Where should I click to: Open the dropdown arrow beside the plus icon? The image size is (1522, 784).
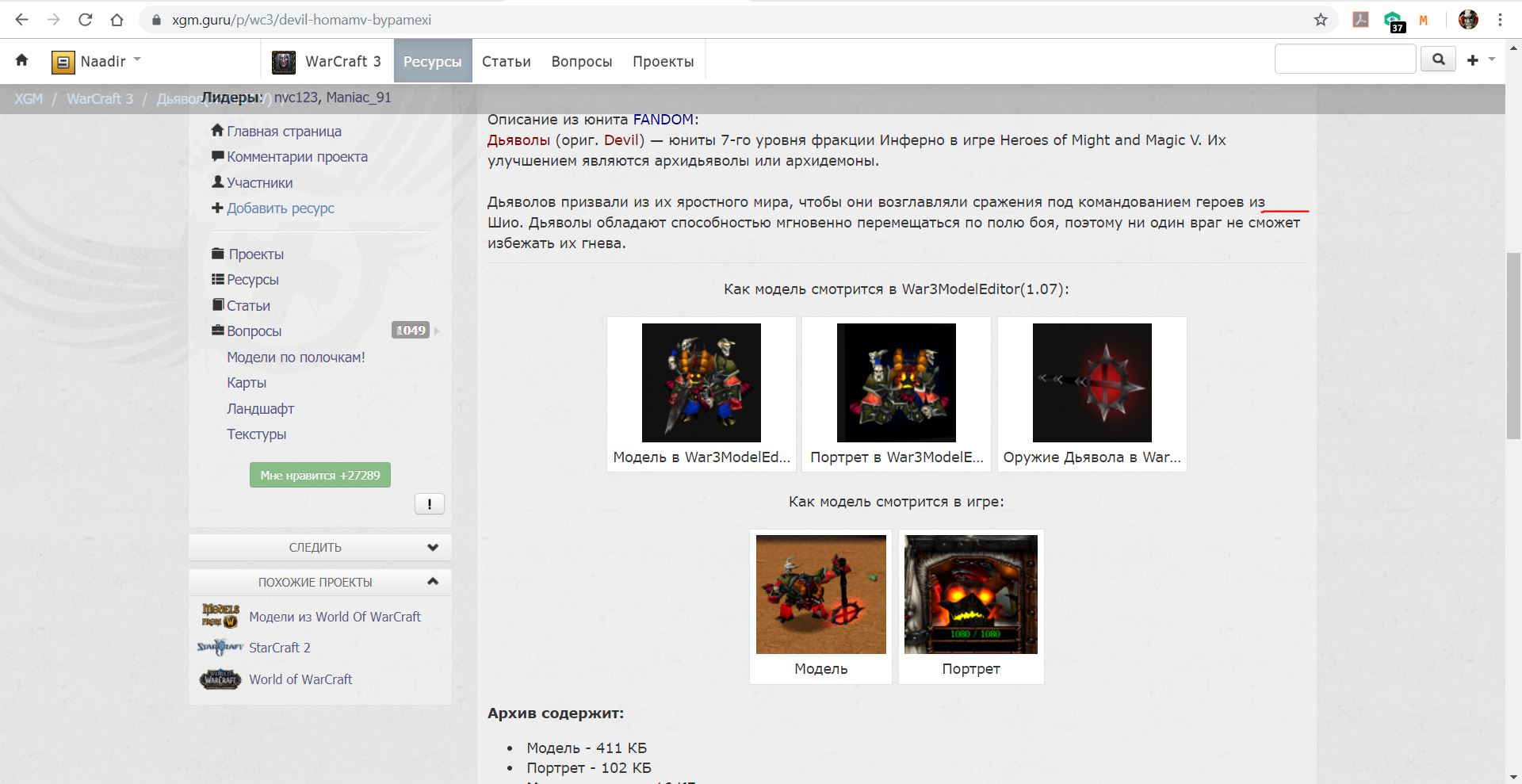[x=1491, y=59]
